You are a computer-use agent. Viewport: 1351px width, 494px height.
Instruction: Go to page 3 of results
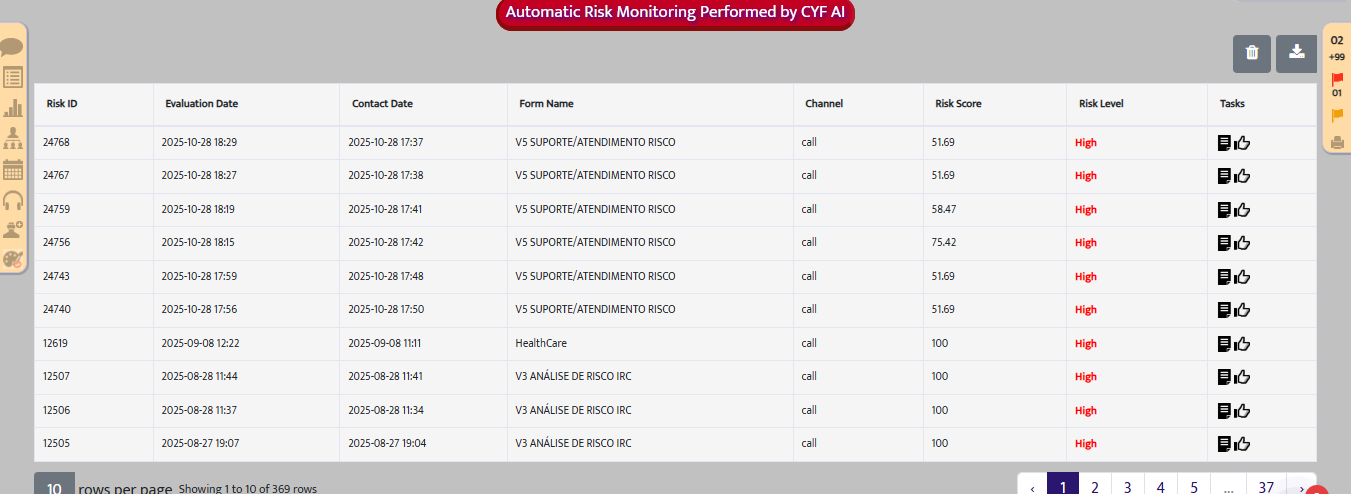point(1127,487)
